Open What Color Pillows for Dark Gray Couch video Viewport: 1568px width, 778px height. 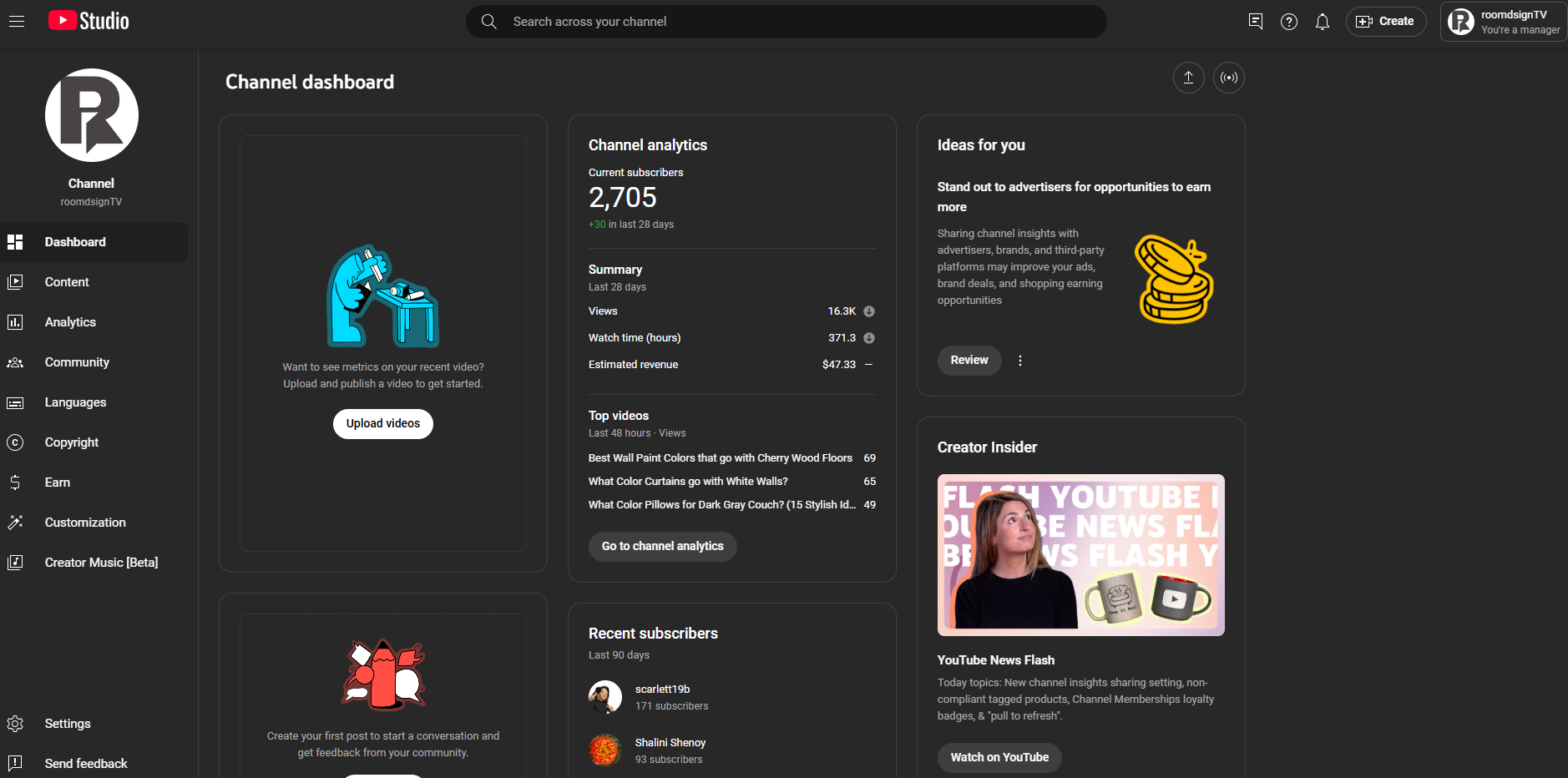pyautogui.click(x=722, y=505)
